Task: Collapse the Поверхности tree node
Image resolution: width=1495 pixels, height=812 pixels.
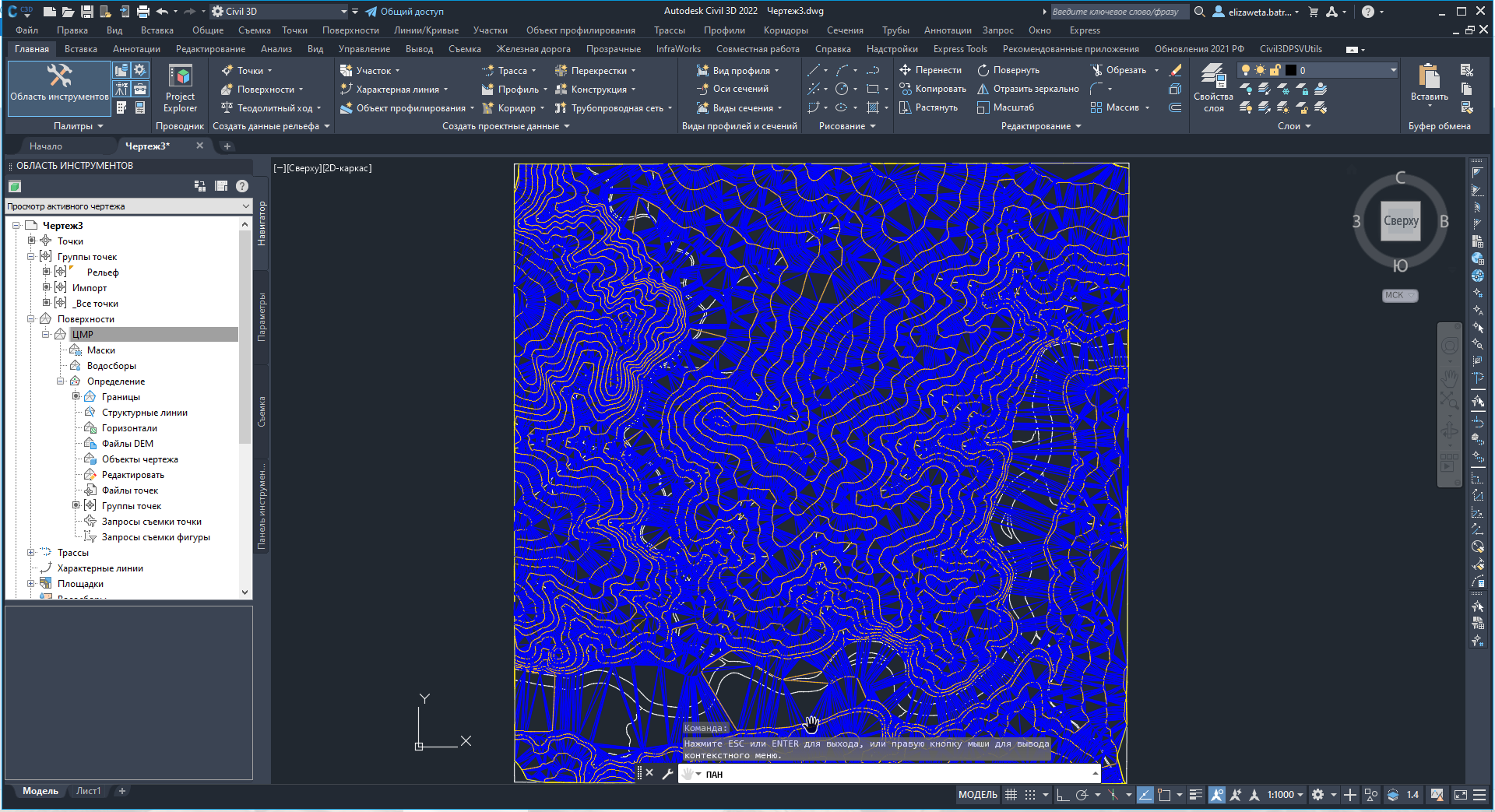Action: coord(31,319)
